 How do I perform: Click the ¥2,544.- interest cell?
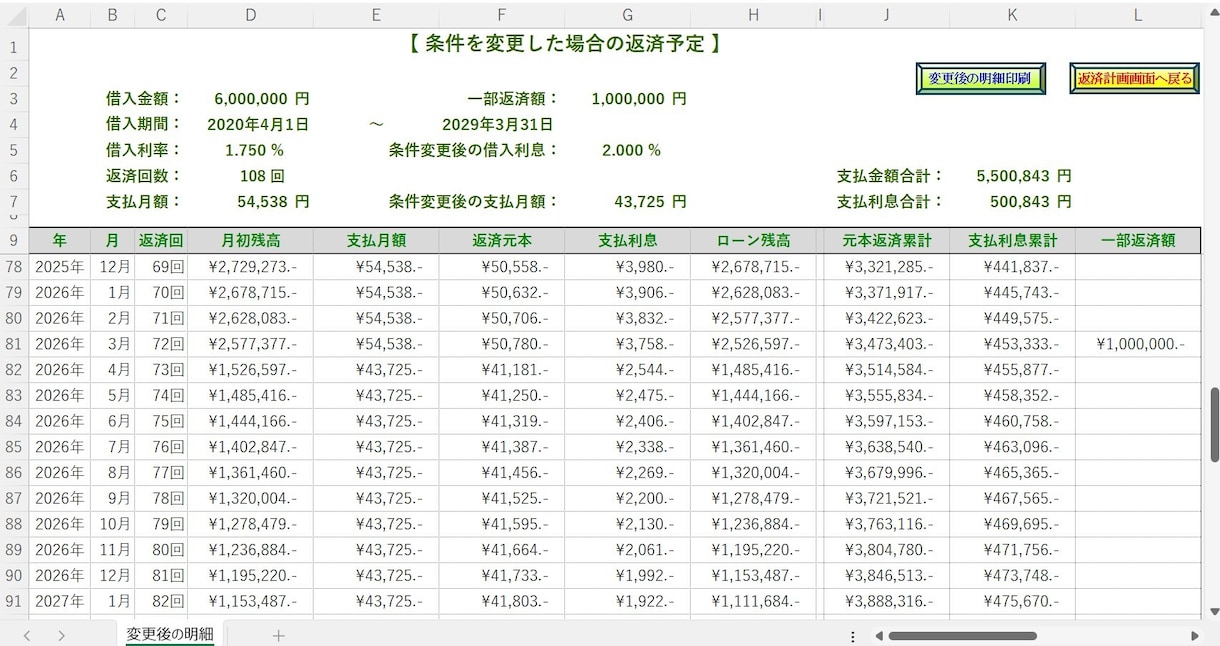pyautogui.click(x=627, y=370)
